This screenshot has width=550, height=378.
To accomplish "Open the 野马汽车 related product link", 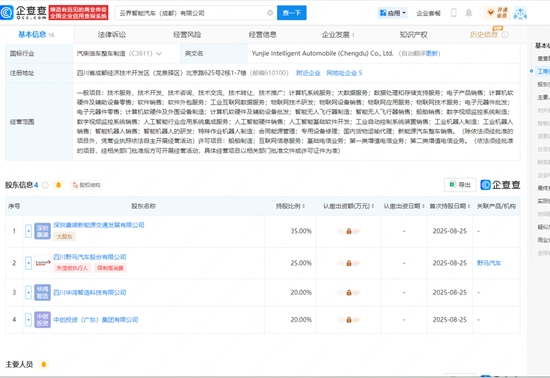I will tap(489, 263).
